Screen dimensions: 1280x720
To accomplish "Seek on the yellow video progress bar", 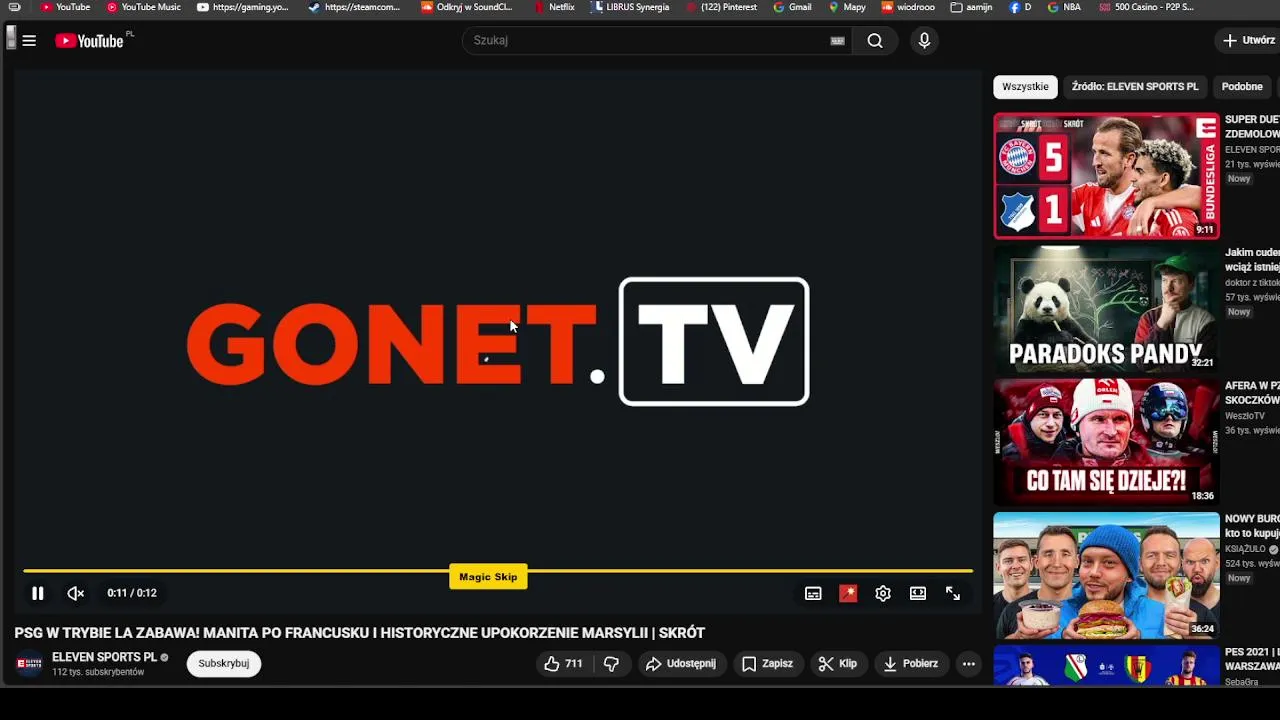I will pyautogui.click(x=498, y=571).
